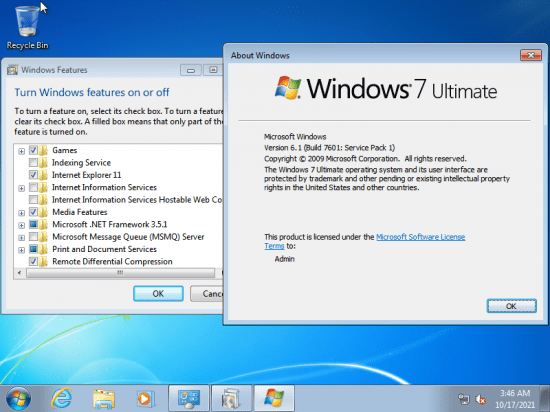The width and height of the screenshot is (550, 412).
Task: Uncheck the Media Features checkbox
Action: 33,212
